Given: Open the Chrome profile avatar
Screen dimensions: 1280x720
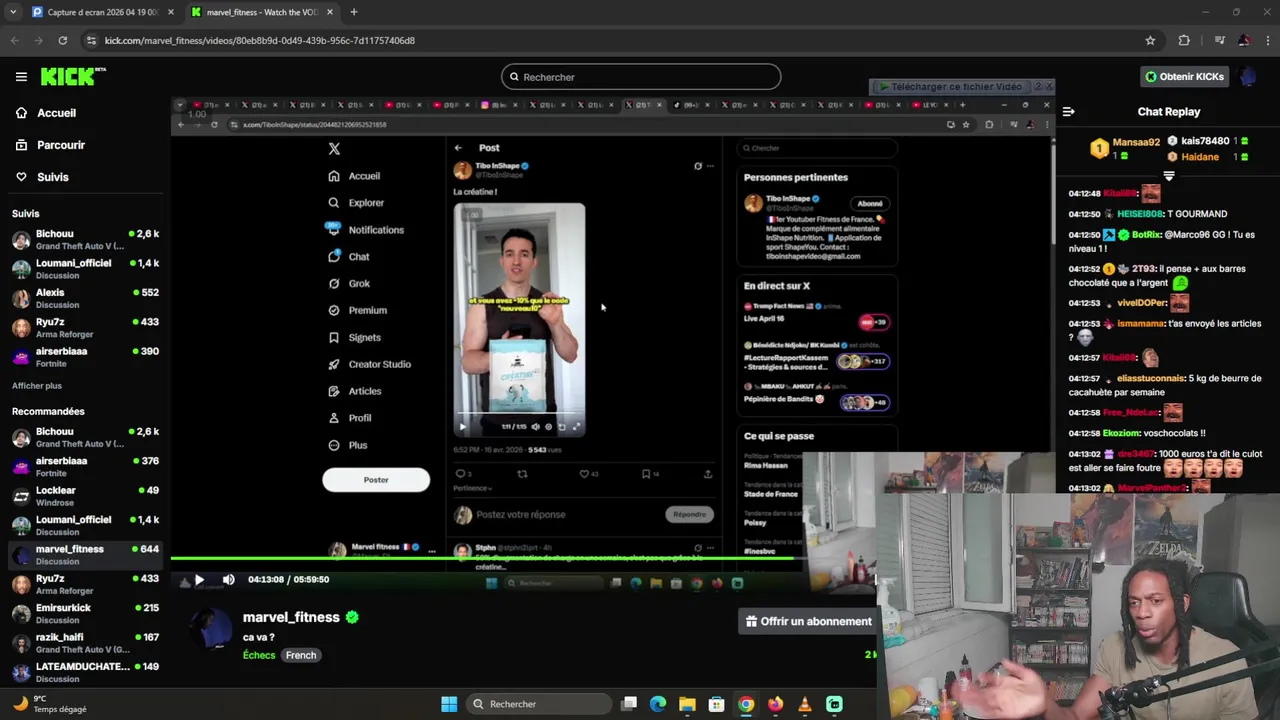Looking at the screenshot, I should (x=1243, y=40).
